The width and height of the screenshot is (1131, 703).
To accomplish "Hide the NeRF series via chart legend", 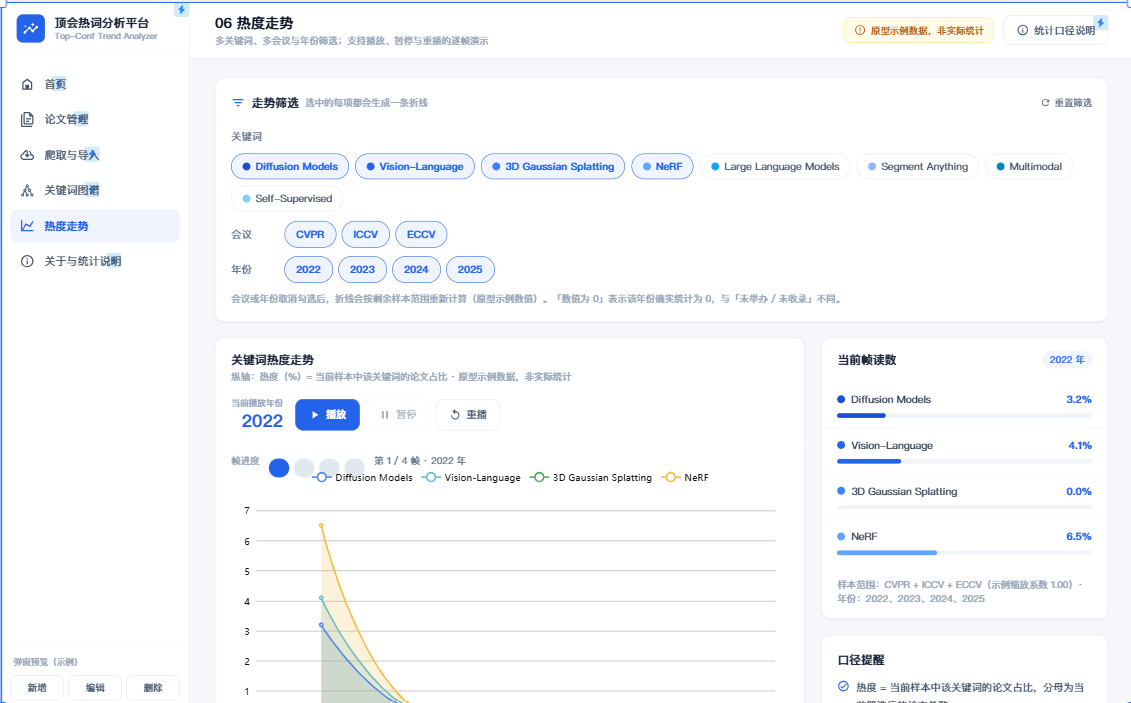I will (686, 477).
